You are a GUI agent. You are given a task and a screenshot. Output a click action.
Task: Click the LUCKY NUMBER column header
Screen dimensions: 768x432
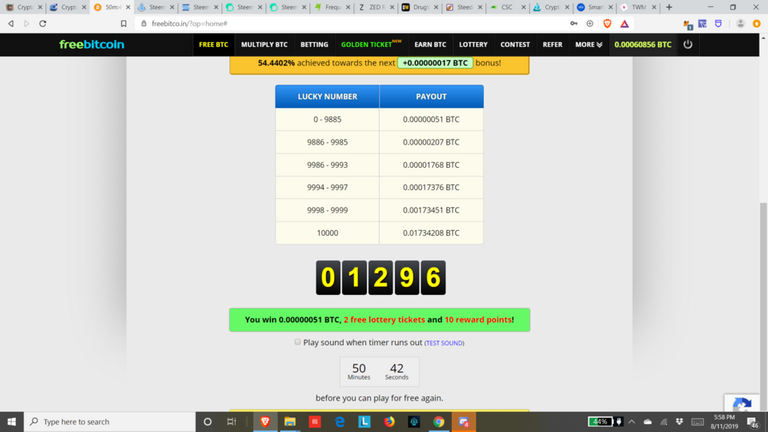[327, 96]
